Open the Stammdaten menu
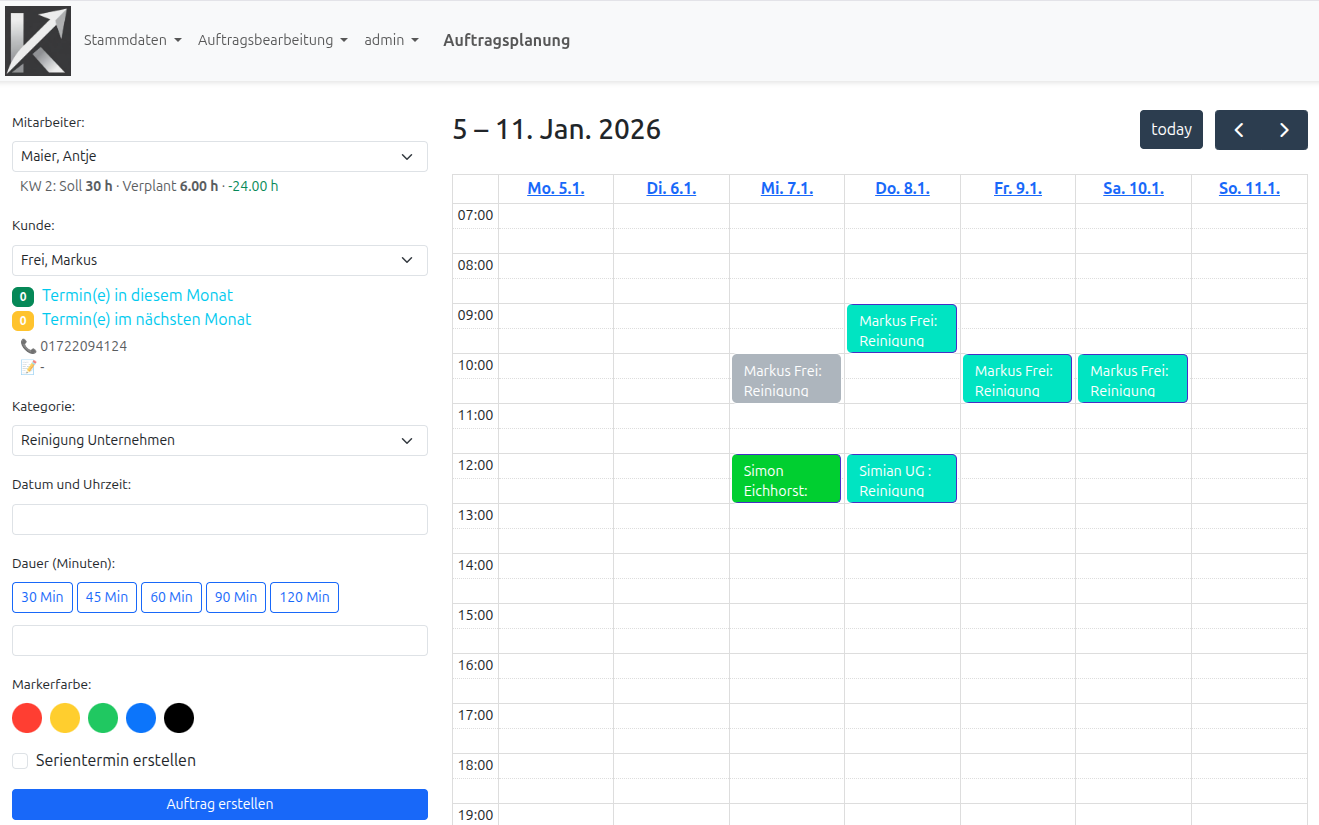The height and width of the screenshot is (825, 1319). [x=132, y=40]
